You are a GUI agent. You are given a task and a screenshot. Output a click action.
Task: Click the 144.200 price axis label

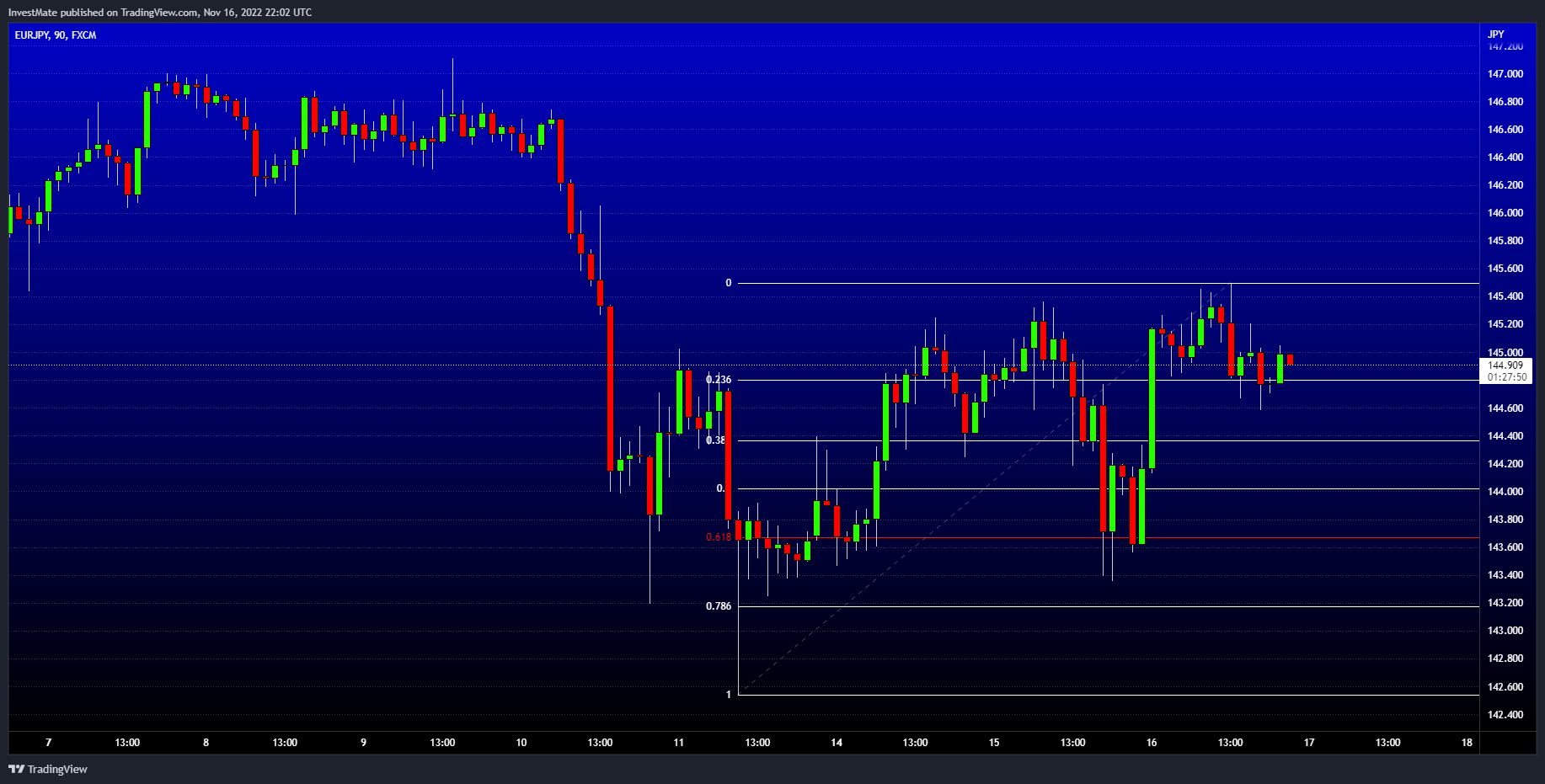click(x=1505, y=464)
